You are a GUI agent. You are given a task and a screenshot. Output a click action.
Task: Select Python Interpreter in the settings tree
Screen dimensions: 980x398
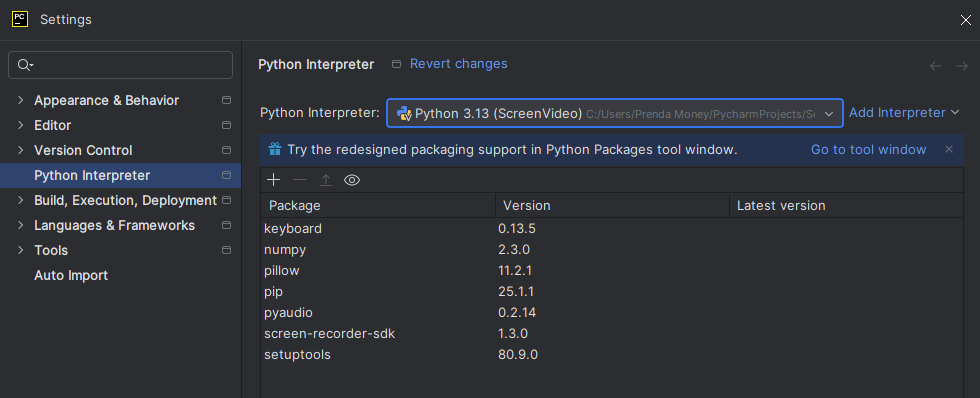[121, 176]
